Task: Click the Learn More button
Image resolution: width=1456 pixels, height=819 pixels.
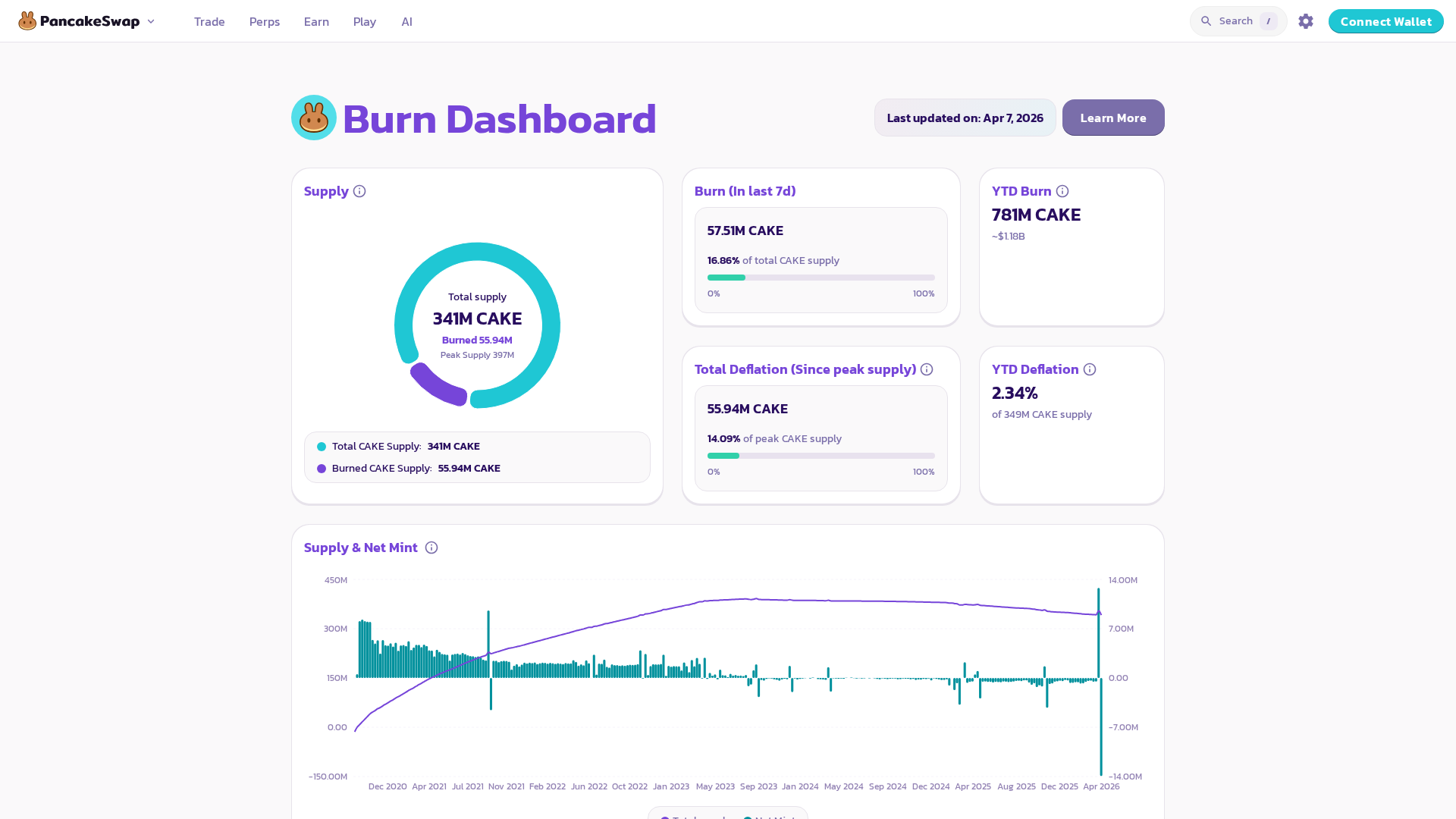Action: coord(1113,118)
